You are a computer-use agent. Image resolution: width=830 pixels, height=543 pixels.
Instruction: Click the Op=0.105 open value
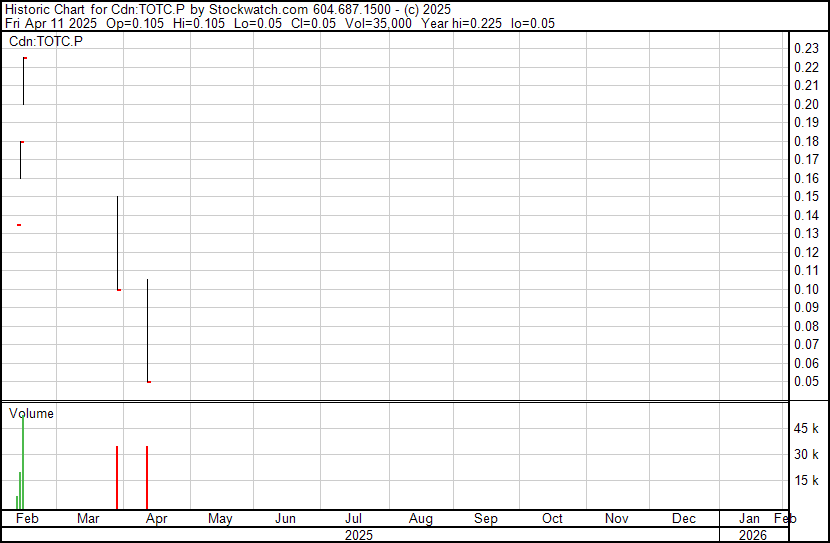point(135,23)
